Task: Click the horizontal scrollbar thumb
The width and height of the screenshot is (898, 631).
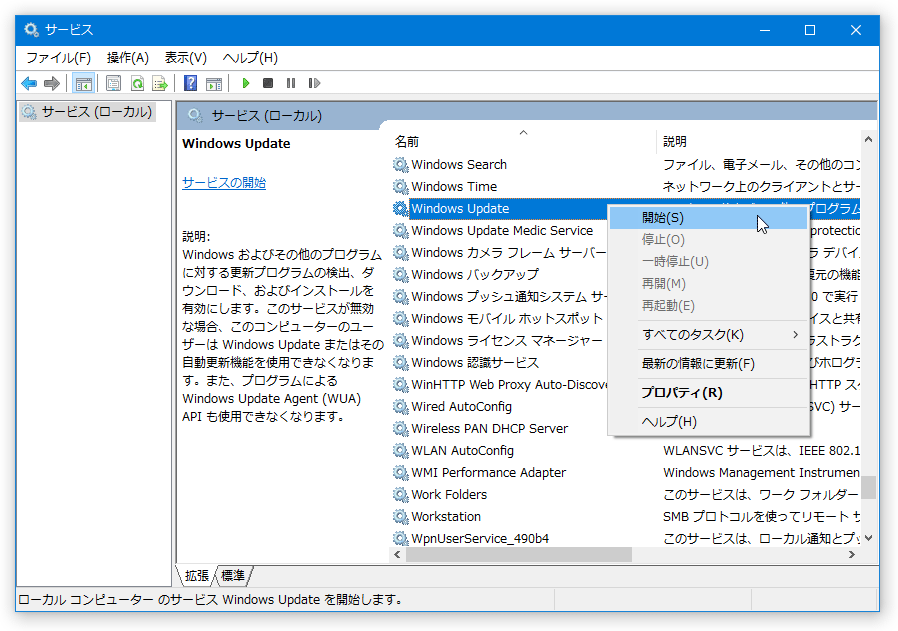Action: tap(519, 554)
